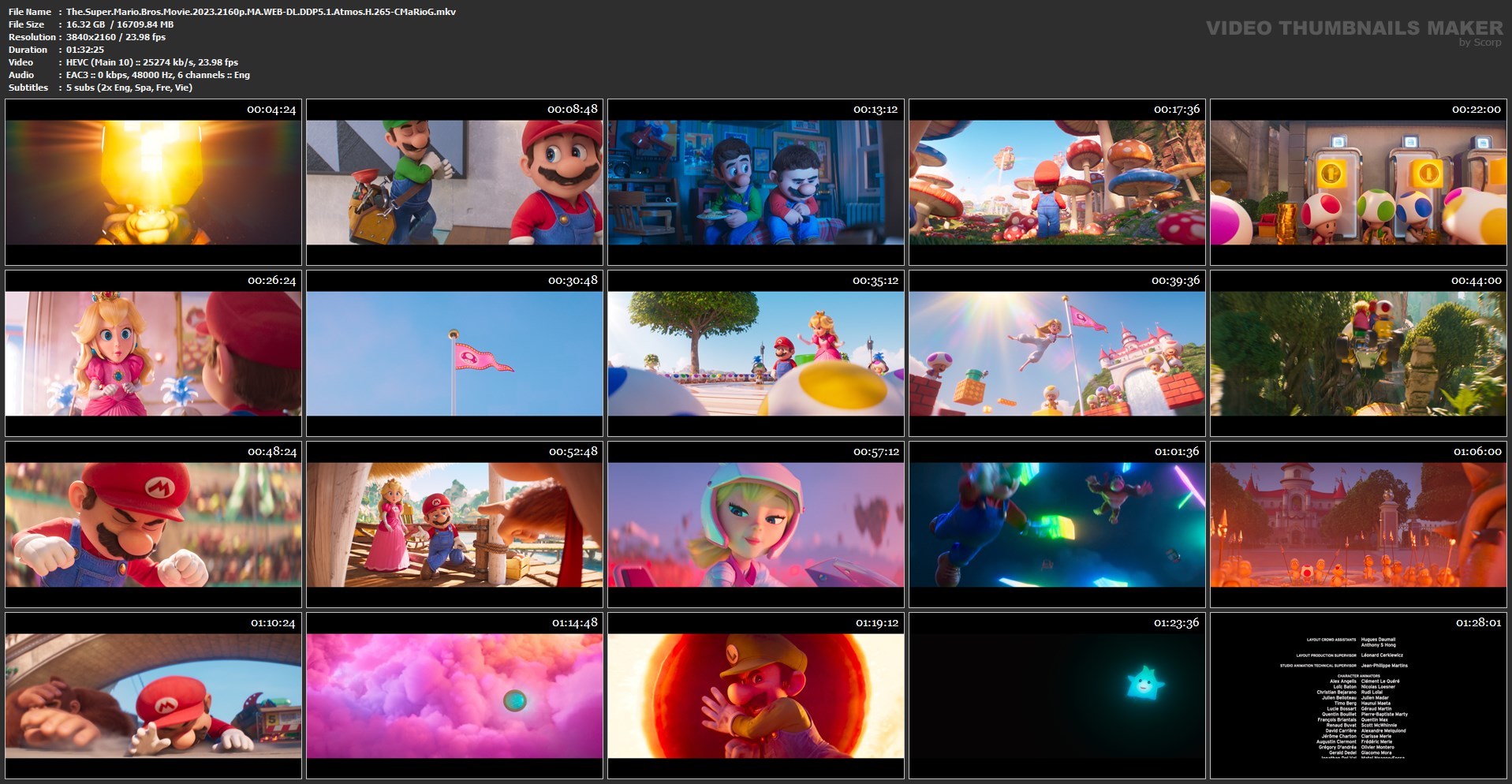Open the thumbnail at 00:44:00
Image resolution: width=1512 pixels, height=784 pixels.
[x=1358, y=353]
